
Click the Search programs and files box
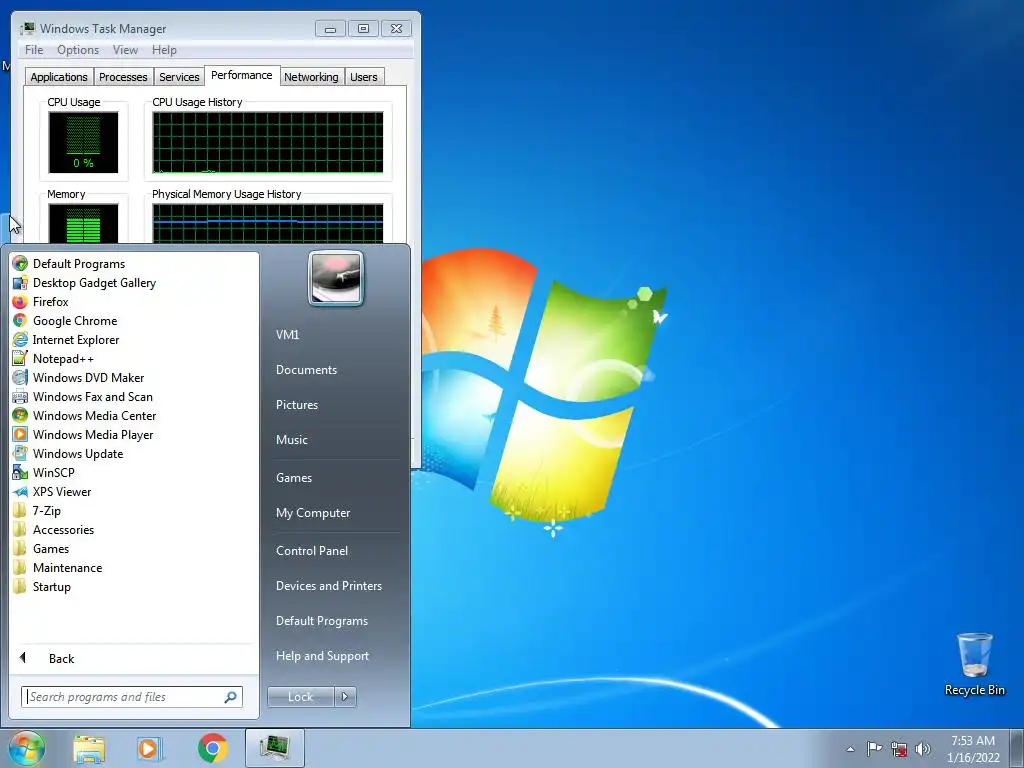[131, 697]
